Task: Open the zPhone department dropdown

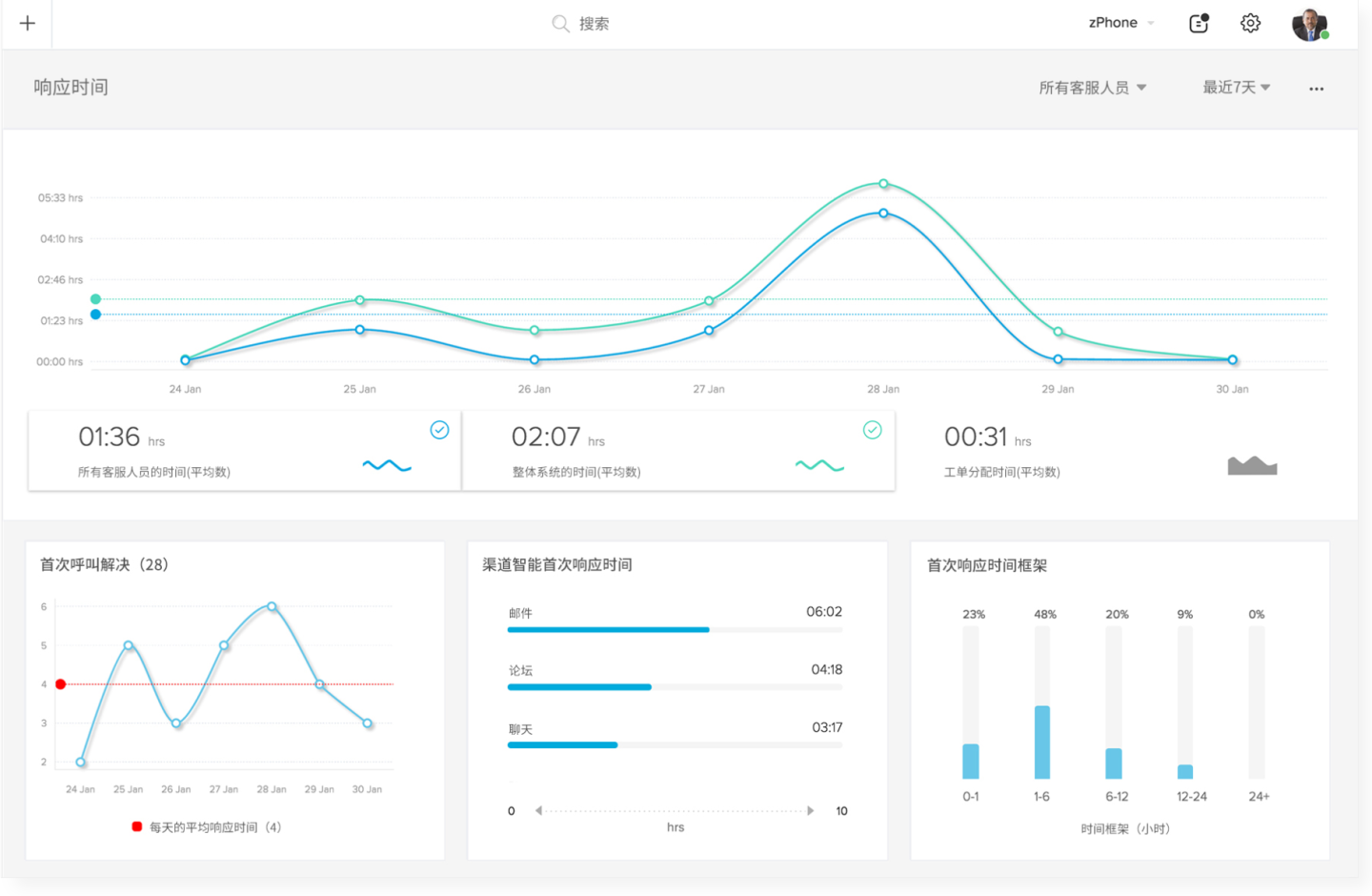Action: pos(1120,23)
